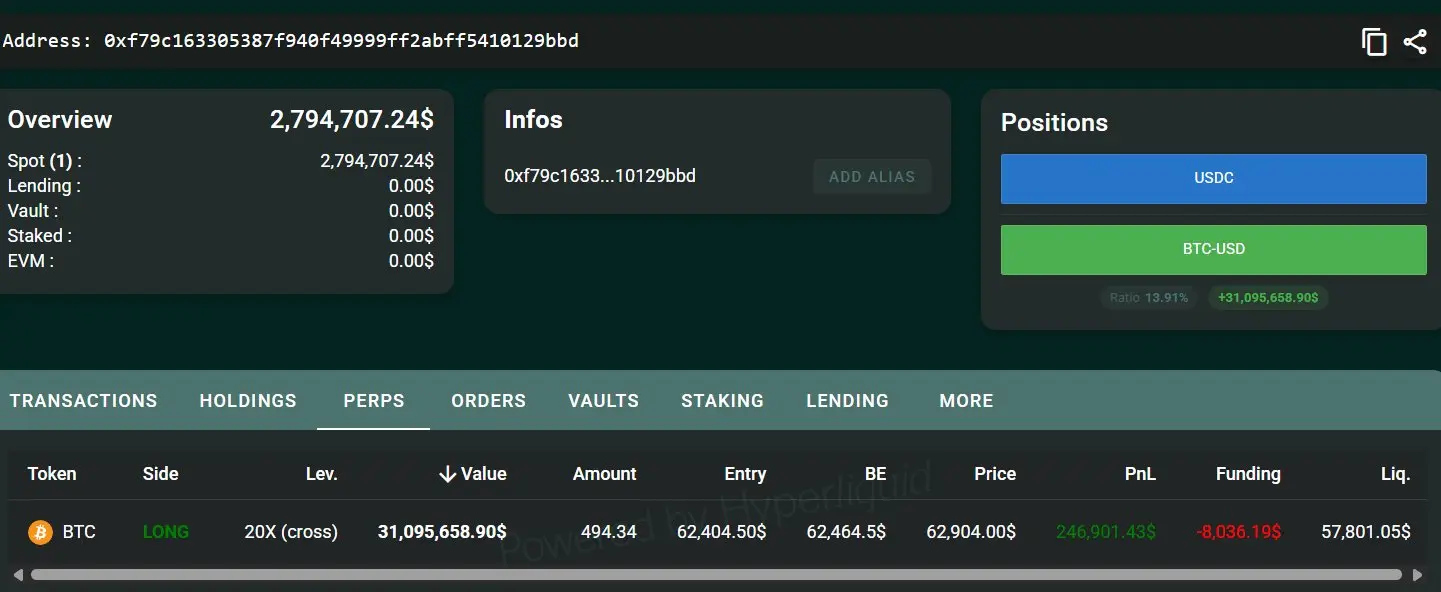Click the left scrollbar arrow
This screenshot has height=592, width=1441.
17,575
